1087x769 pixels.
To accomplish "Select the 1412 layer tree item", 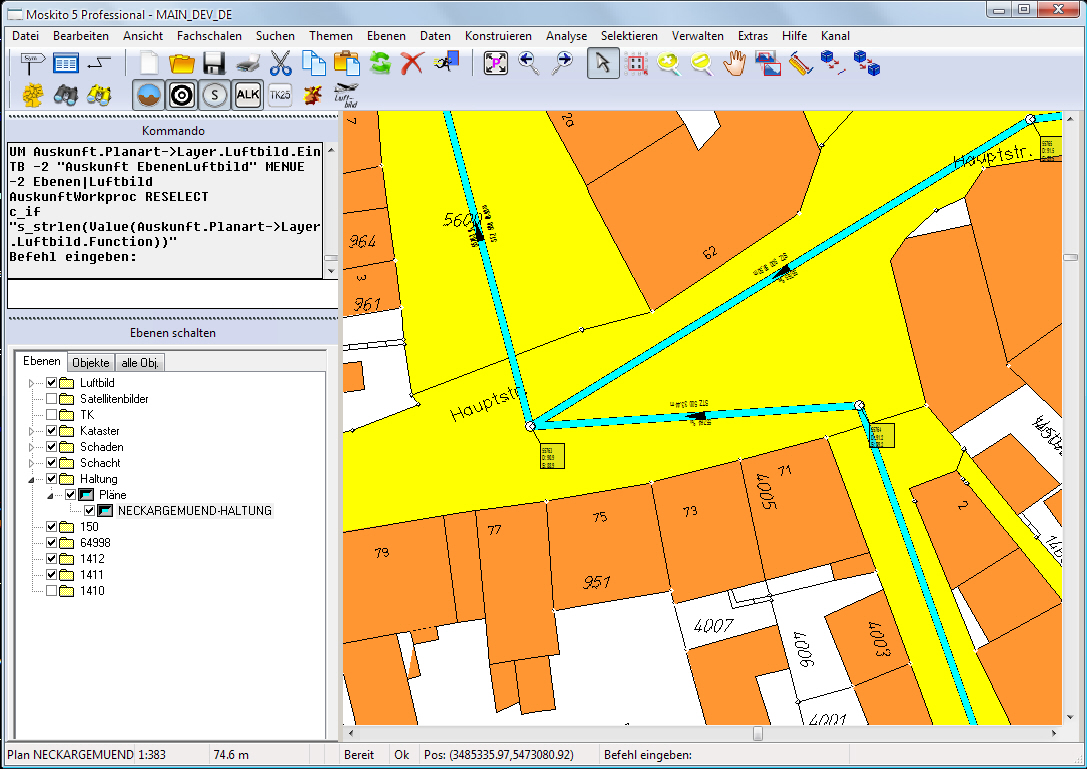I will (92, 559).
